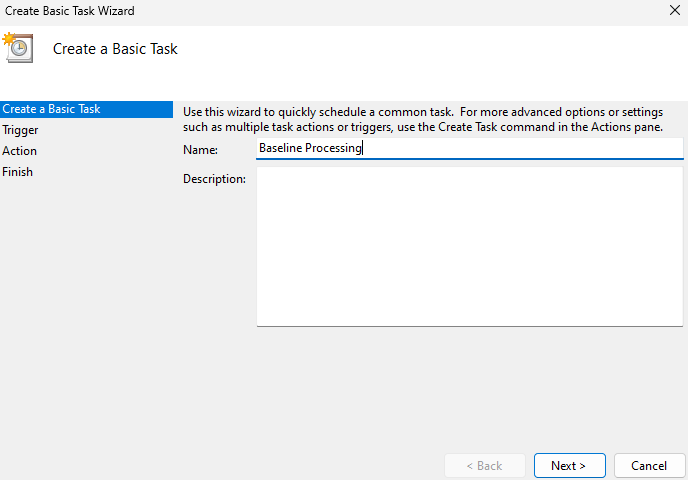
Task: Go to the Finish step in sidebar
Action: pos(18,172)
